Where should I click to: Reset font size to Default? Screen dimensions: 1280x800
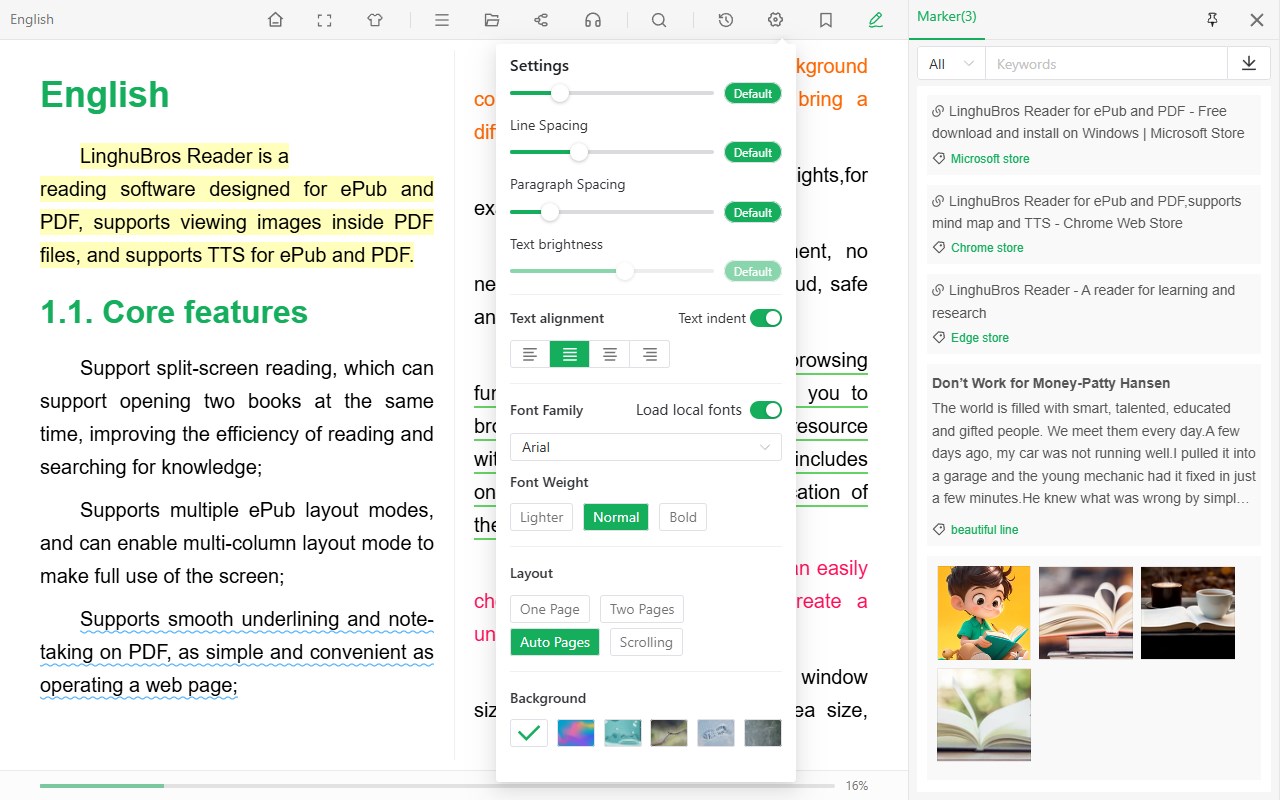[x=753, y=93]
